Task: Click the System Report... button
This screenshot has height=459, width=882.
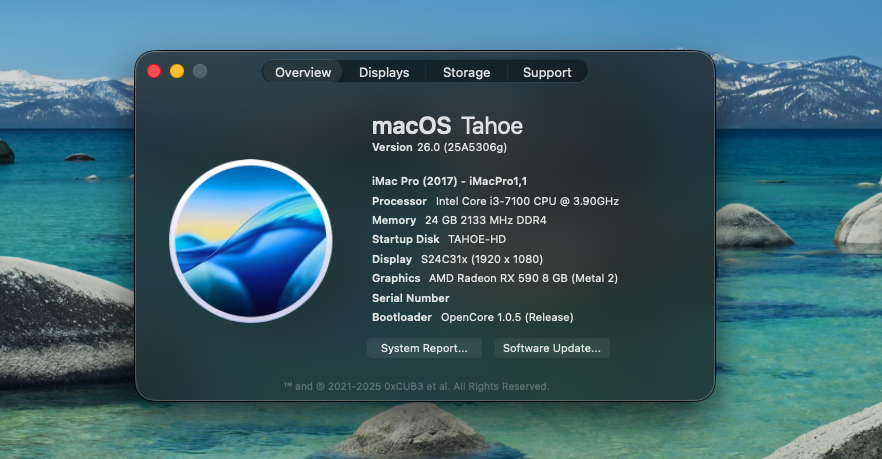Action: click(424, 348)
